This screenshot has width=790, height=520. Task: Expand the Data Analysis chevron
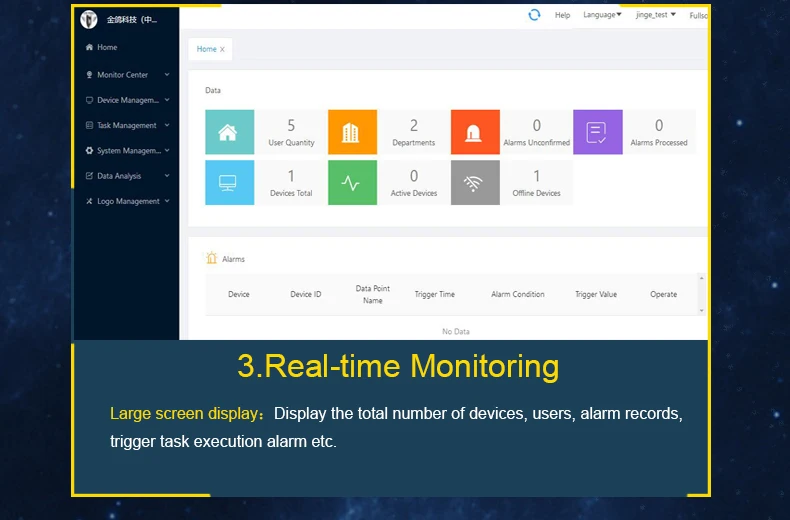tap(167, 175)
